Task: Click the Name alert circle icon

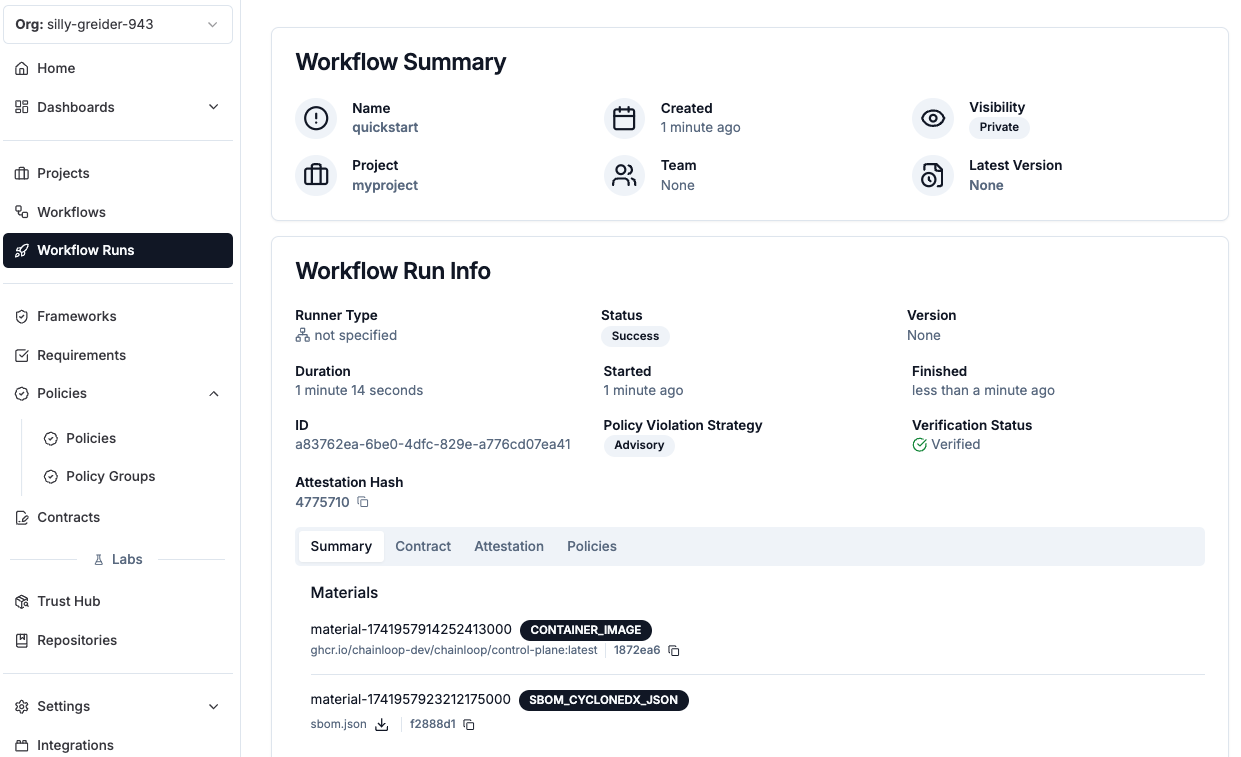Action: pos(316,118)
